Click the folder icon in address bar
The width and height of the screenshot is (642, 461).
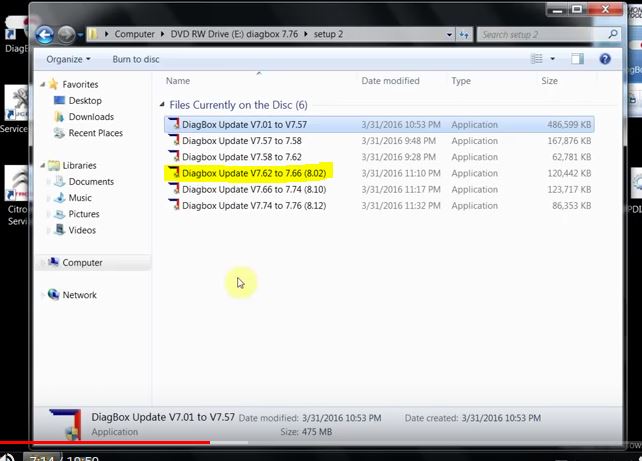(x=93, y=34)
